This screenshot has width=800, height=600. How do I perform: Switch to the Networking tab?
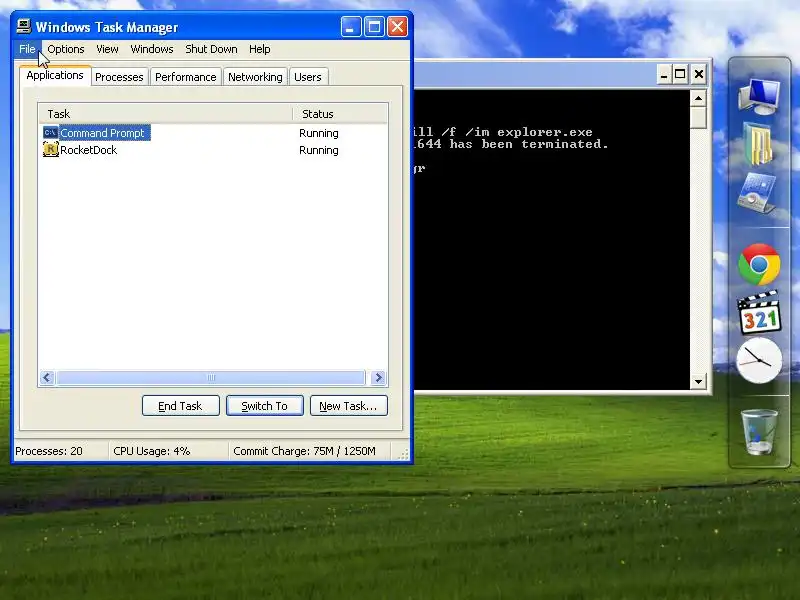pos(255,77)
